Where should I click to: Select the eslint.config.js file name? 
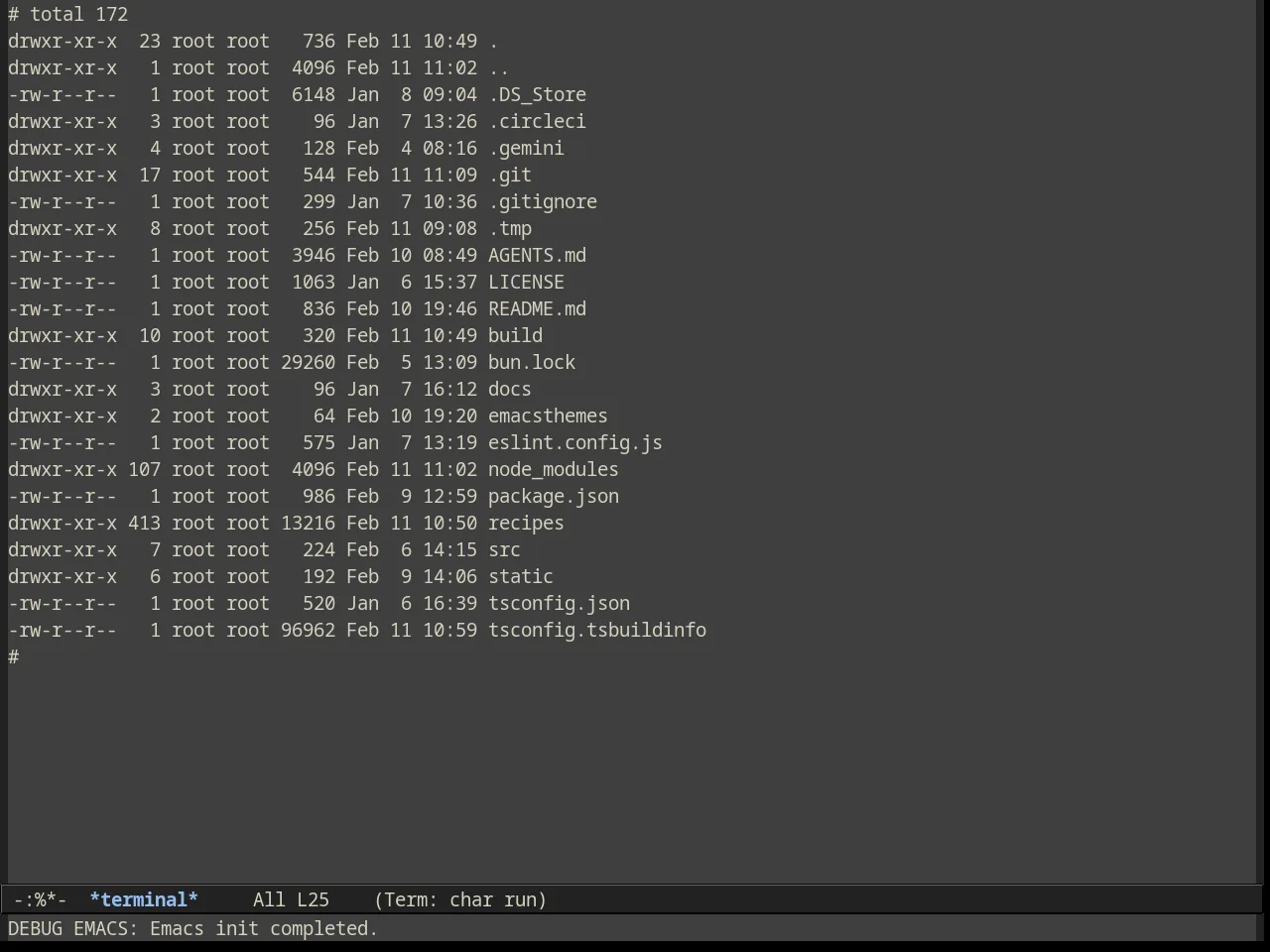tap(575, 442)
